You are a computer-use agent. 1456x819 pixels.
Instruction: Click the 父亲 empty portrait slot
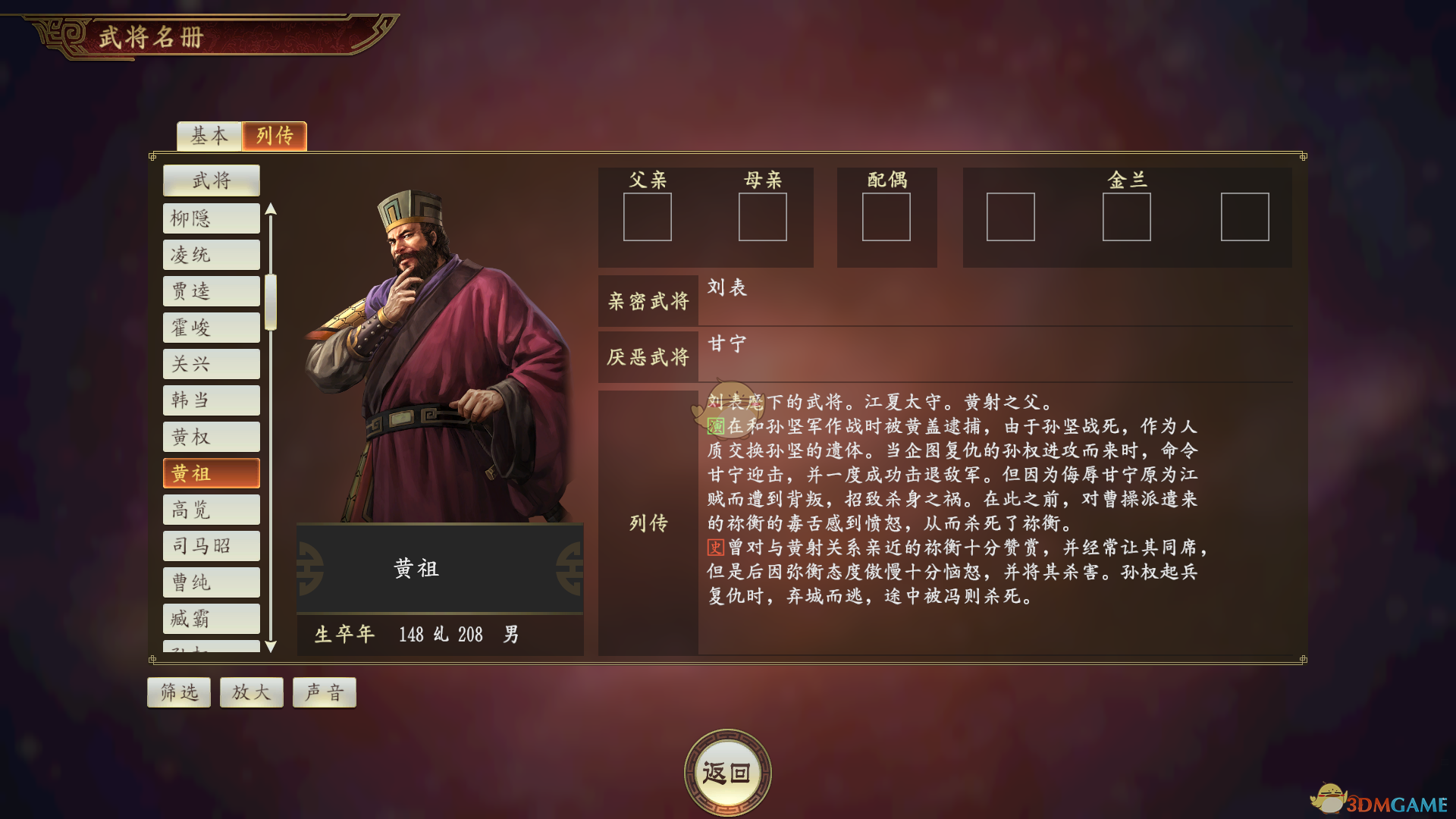point(647,217)
